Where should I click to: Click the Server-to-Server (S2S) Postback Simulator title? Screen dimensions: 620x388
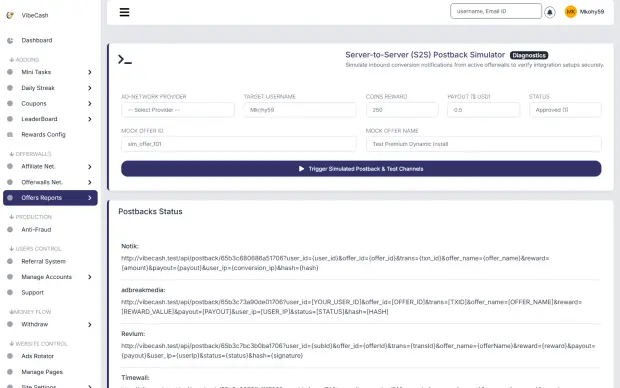click(x=425, y=55)
